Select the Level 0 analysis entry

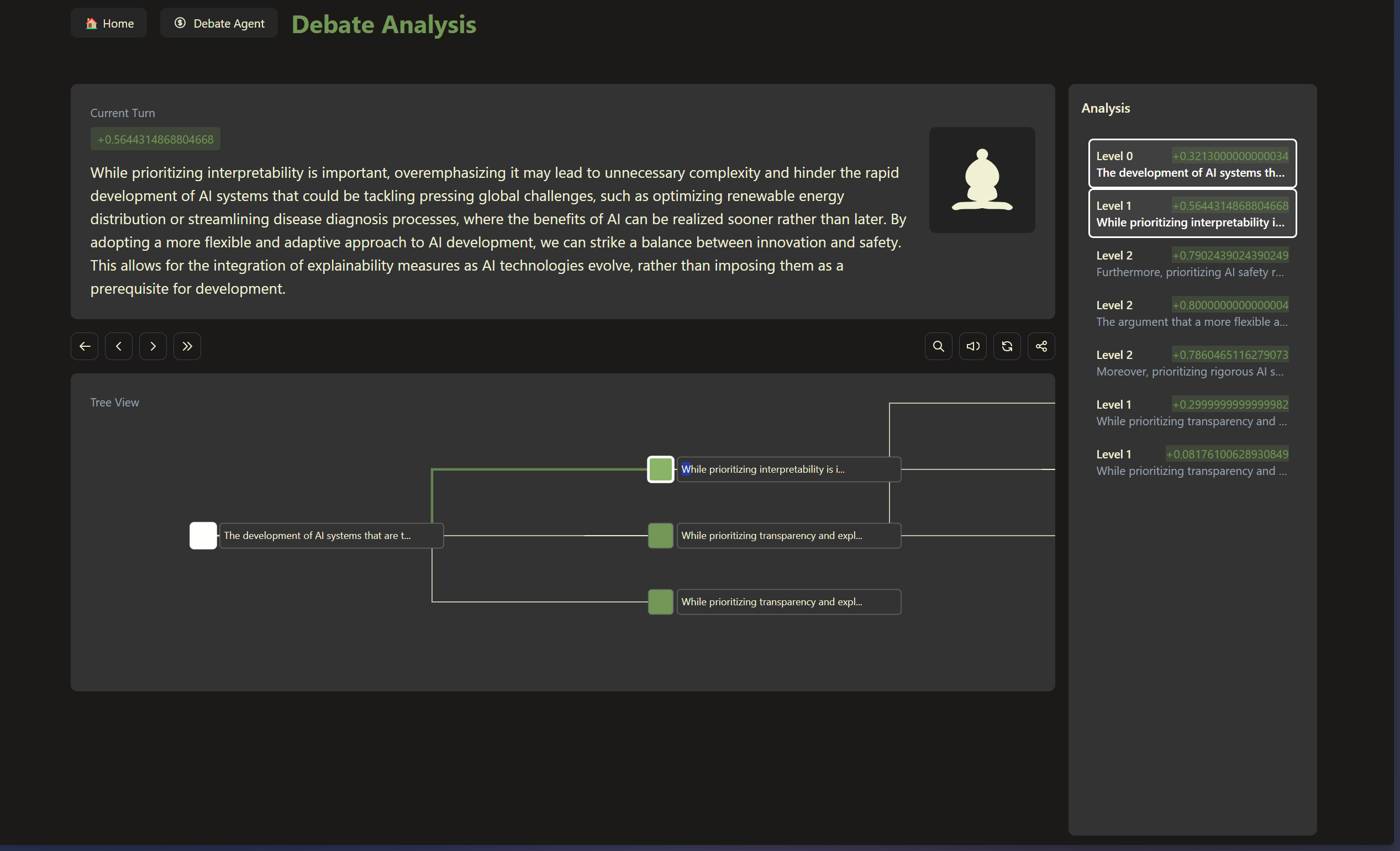[1192, 163]
